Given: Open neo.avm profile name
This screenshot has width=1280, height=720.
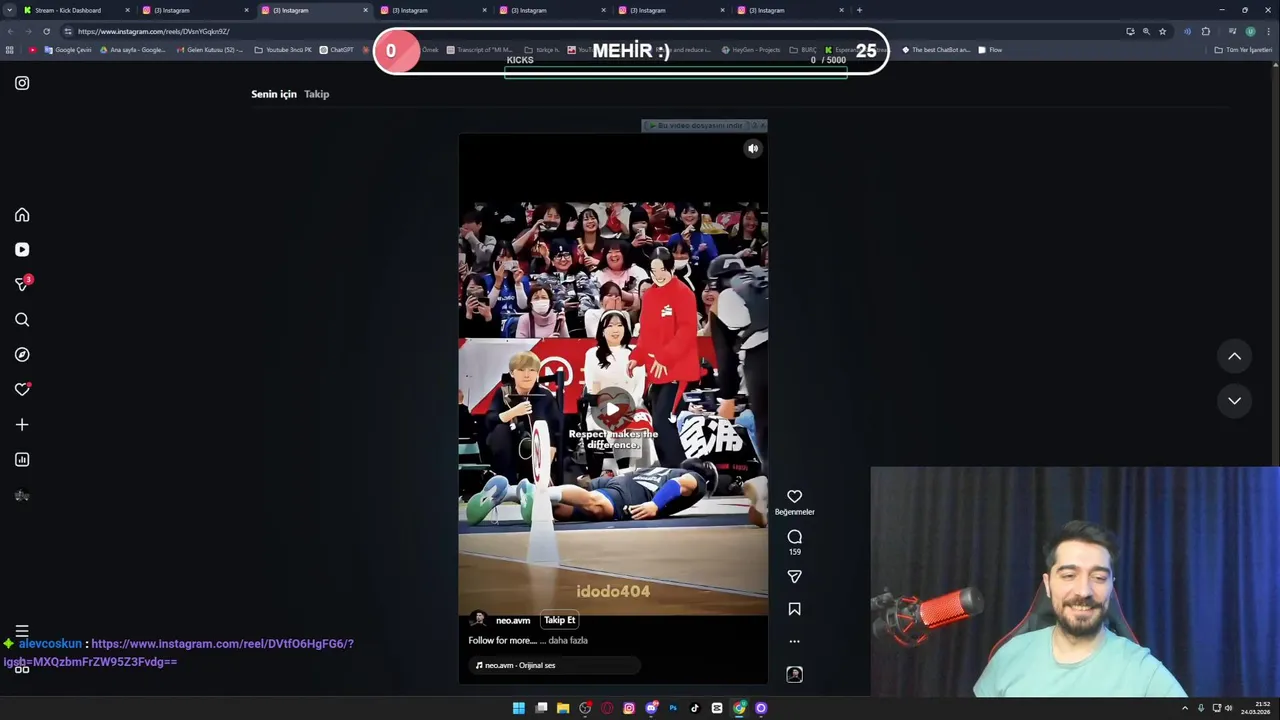Looking at the screenshot, I should 513,621.
